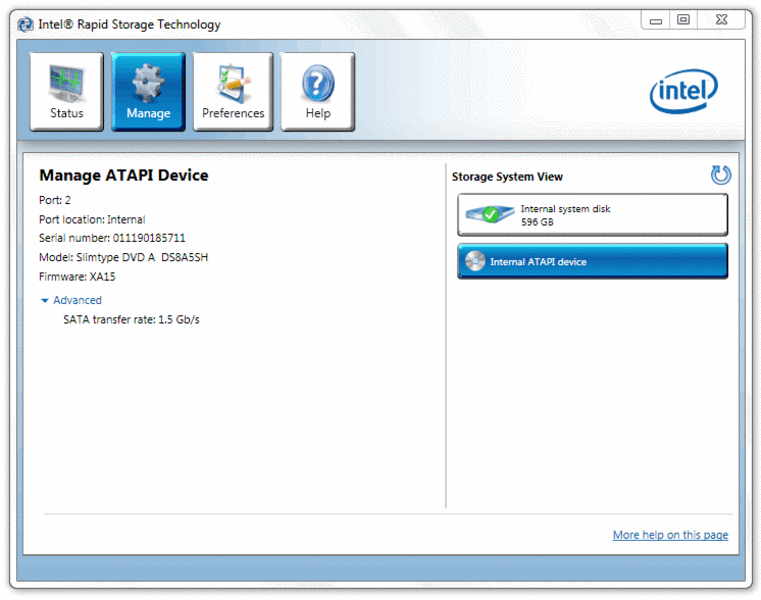The width and height of the screenshot is (761, 600).
Task: Open More help on this page
Action: point(670,535)
